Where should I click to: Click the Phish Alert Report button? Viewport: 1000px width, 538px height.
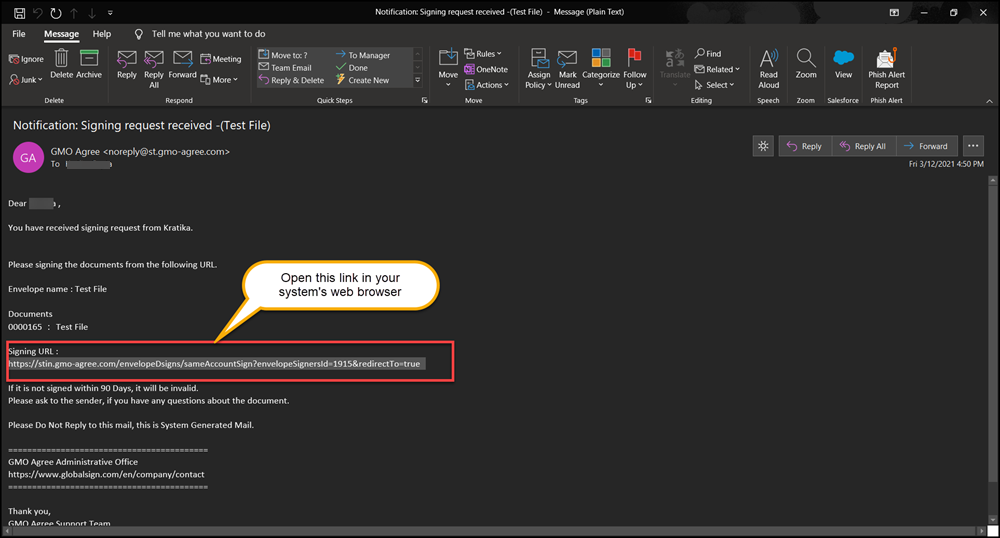pyautogui.click(x=886, y=68)
